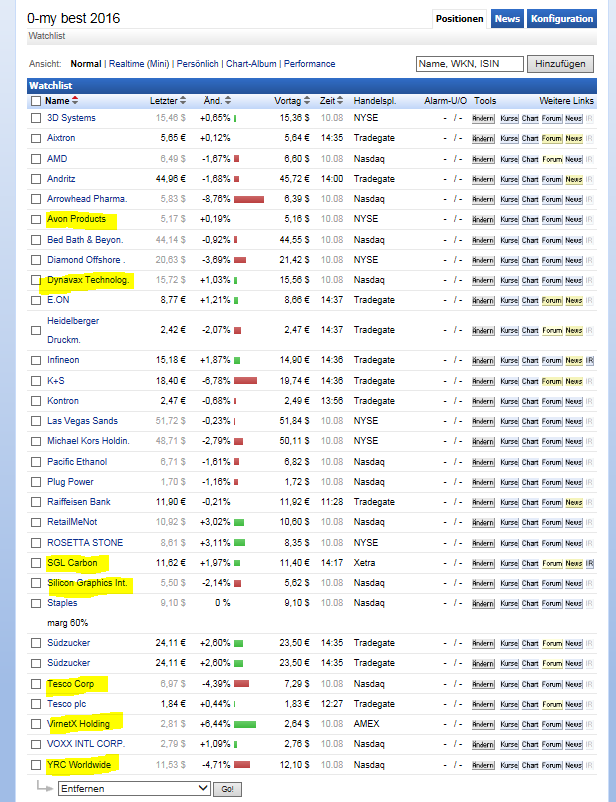Open the Silicon Graphics Int. link

coord(87,583)
